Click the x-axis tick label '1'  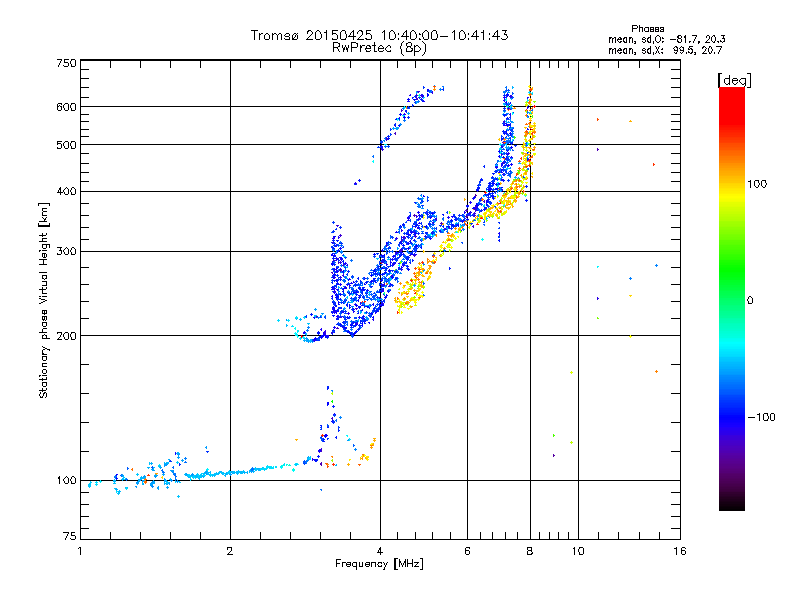80,551
